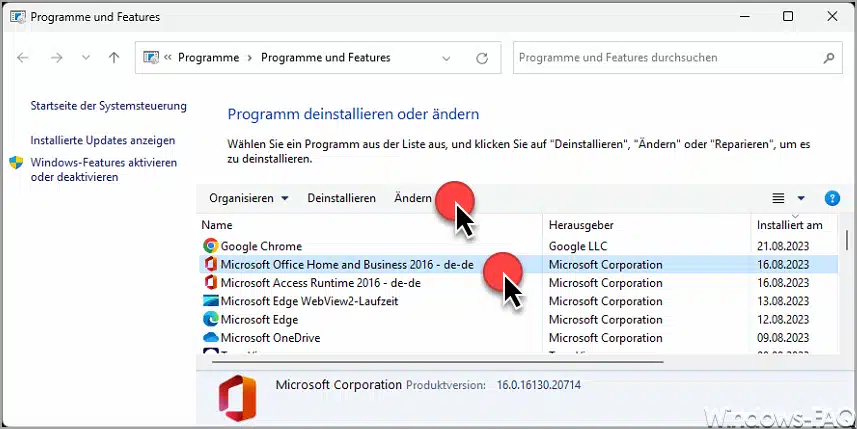Click the OneDrive cloud icon

[x=210, y=338]
